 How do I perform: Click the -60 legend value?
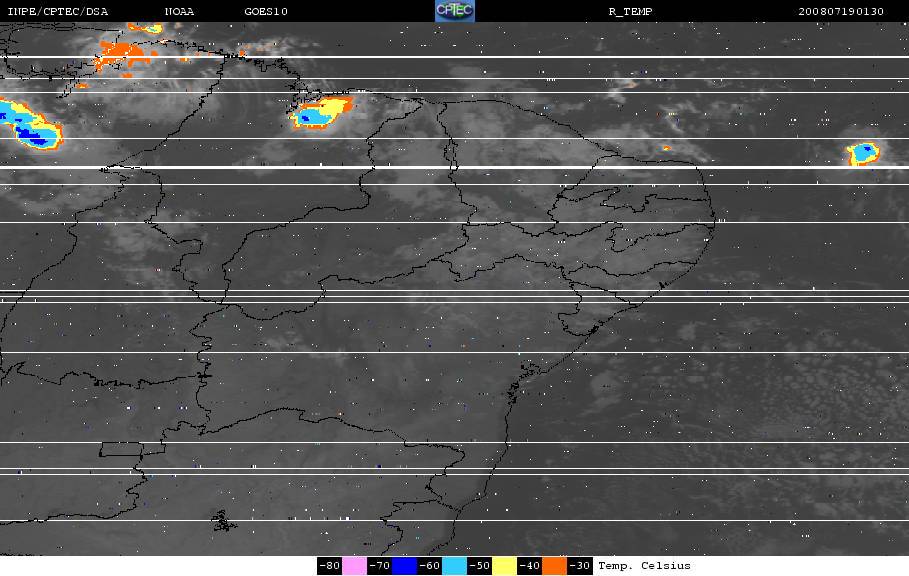pos(429,566)
